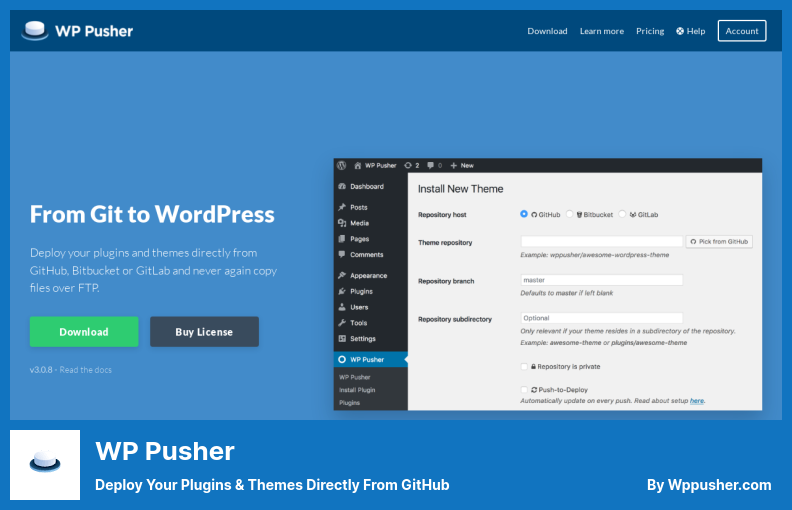Viewport: 792px width, 510px height.
Task: Click the Buy License button
Action: [204, 332]
